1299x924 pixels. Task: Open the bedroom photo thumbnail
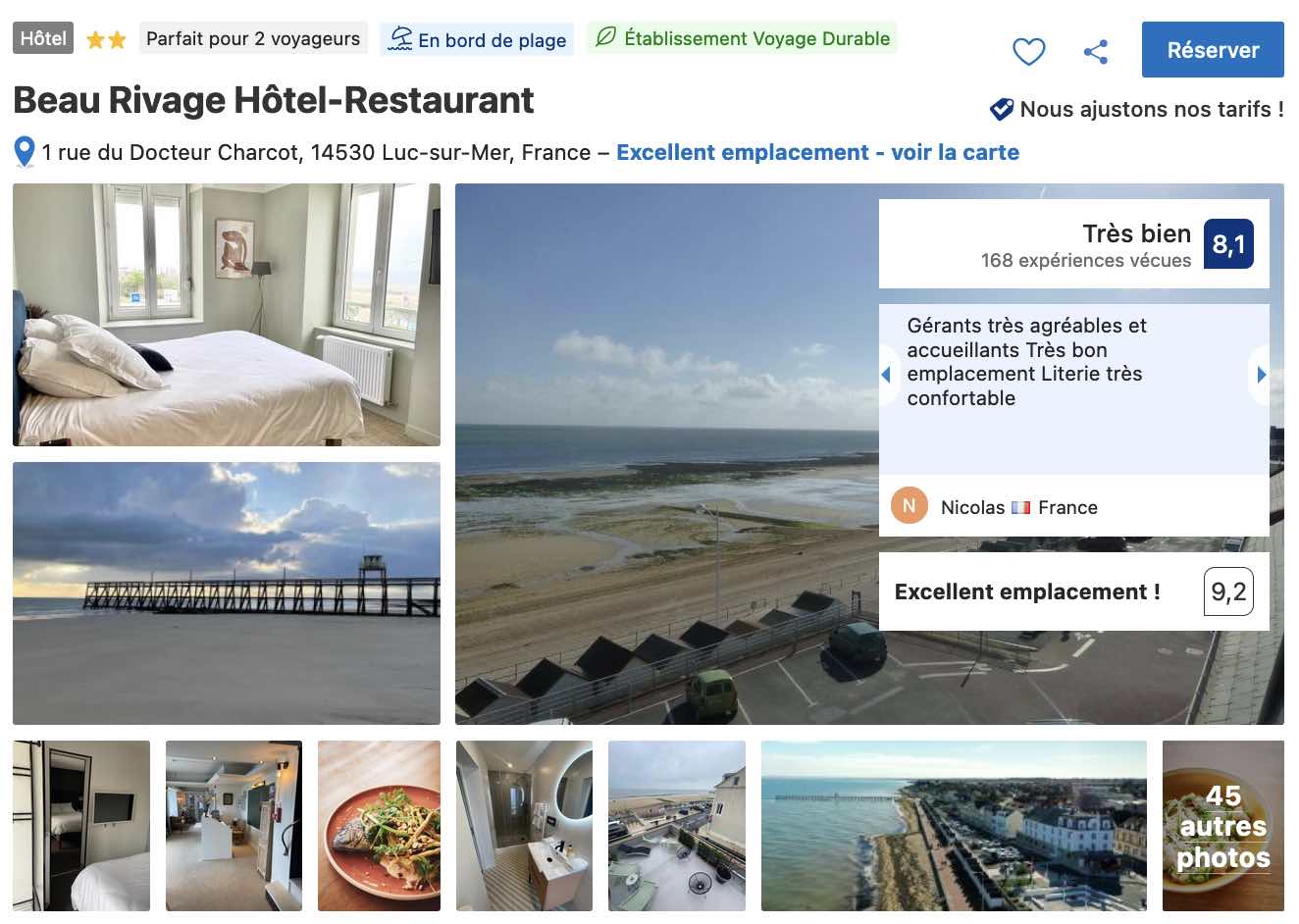pos(227,315)
